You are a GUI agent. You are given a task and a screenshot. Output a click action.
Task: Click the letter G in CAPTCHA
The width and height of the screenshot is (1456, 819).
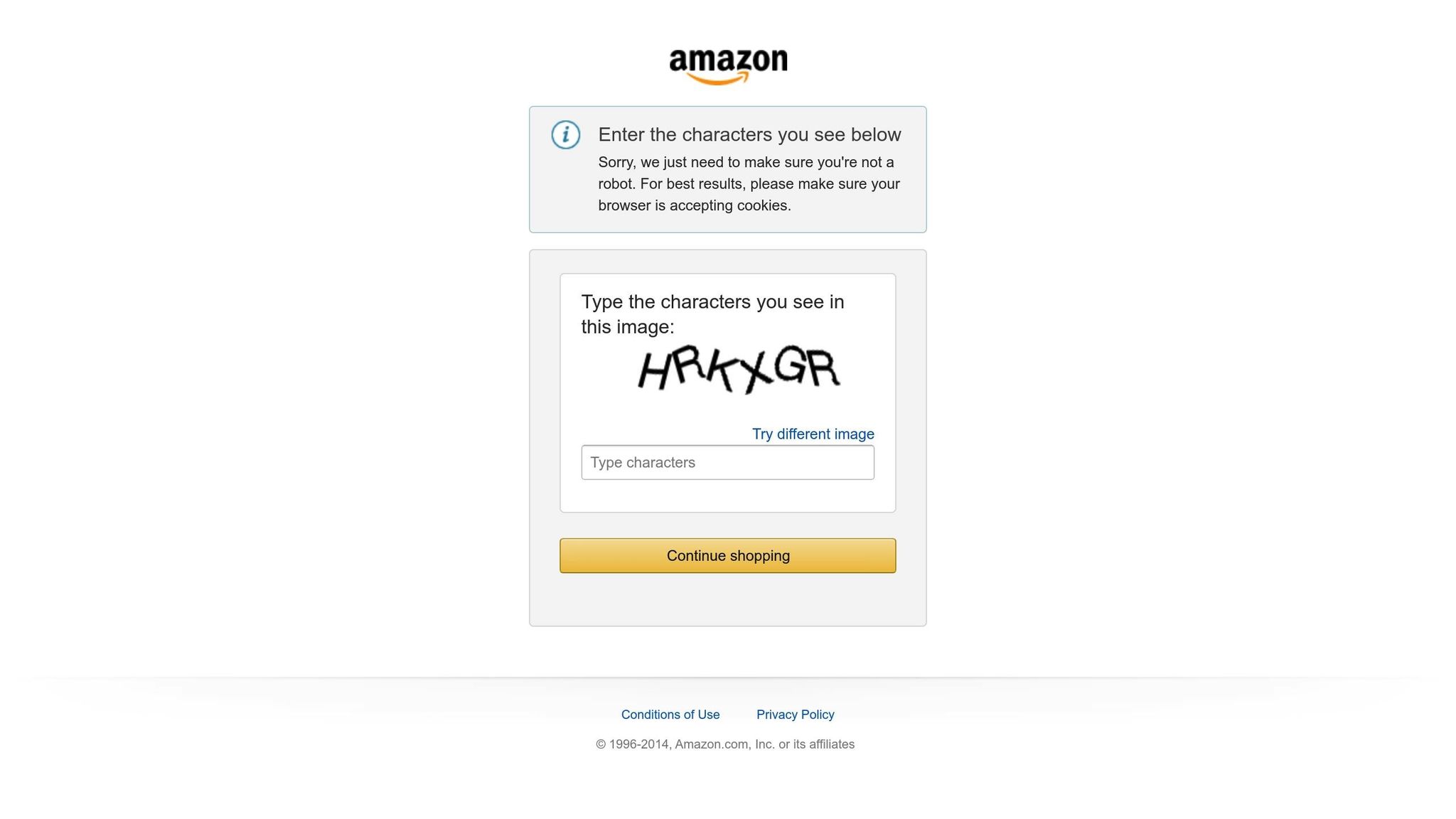point(790,365)
